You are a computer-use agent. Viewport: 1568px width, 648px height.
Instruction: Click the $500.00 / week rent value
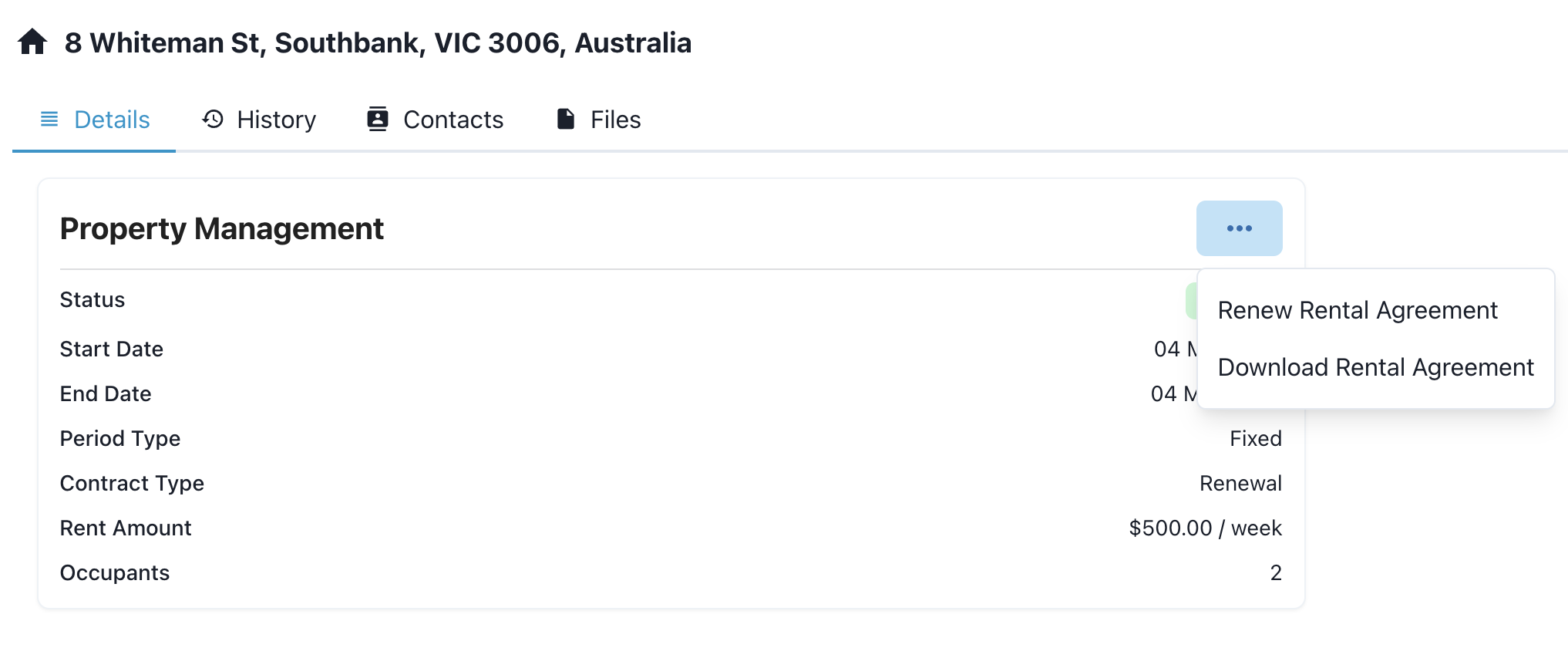pos(1205,528)
